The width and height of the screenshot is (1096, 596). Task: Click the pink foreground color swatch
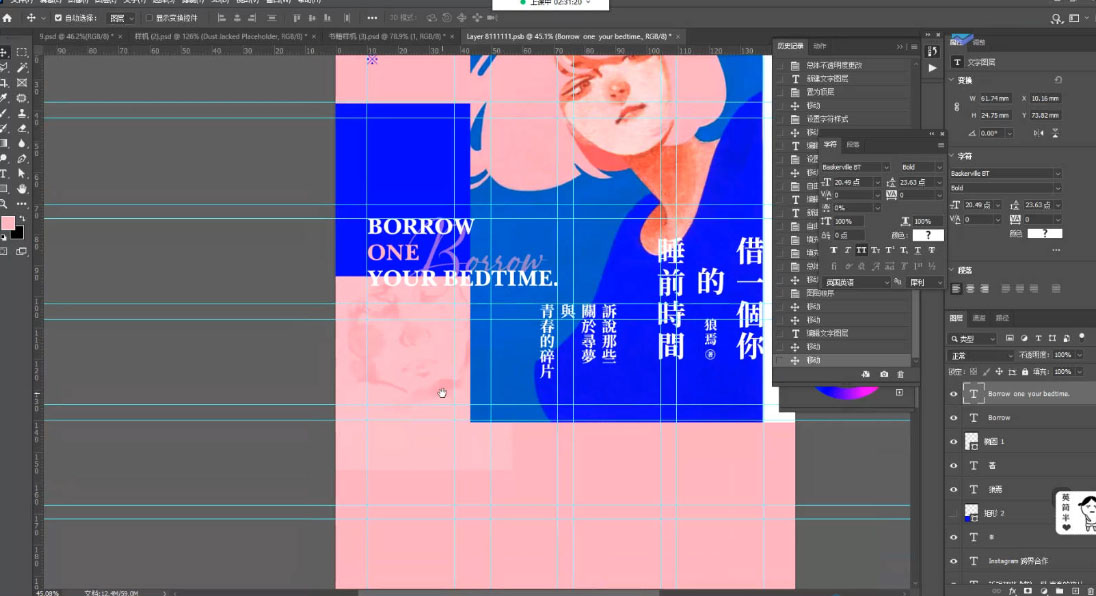[x=8, y=223]
